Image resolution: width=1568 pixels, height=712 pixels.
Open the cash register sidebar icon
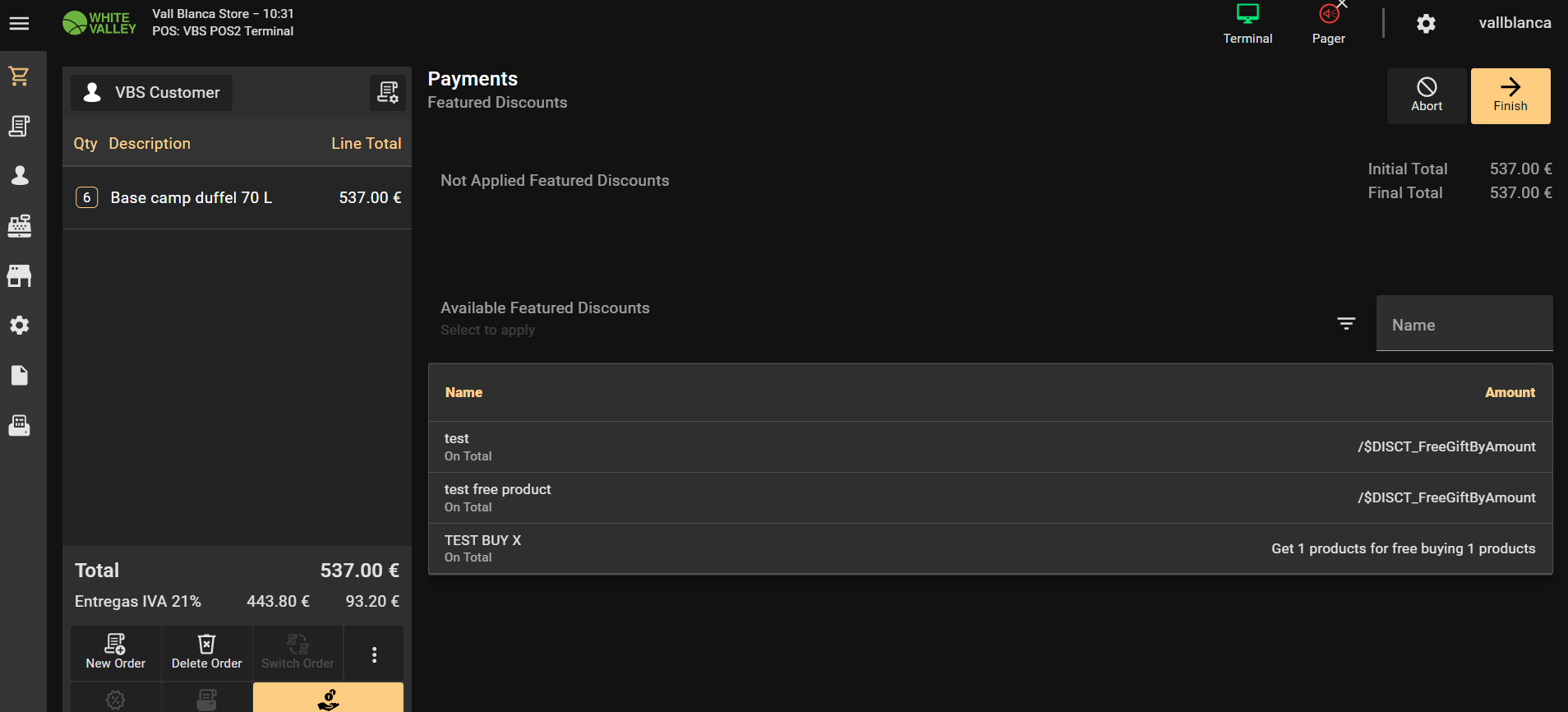coord(19,225)
